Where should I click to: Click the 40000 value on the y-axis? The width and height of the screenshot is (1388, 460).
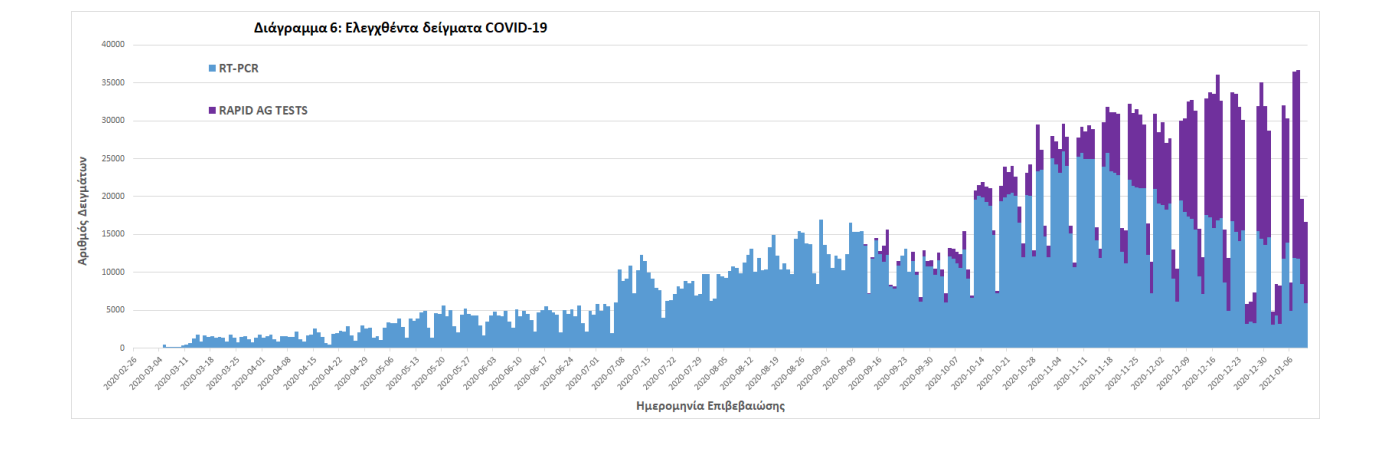pos(110,45)
